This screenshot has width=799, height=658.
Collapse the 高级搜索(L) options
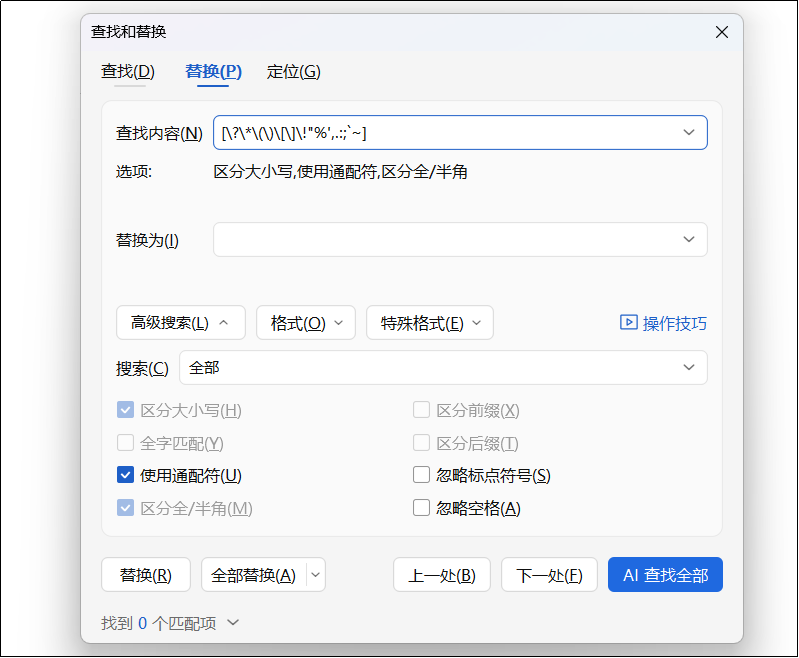(x=180, y=323)
